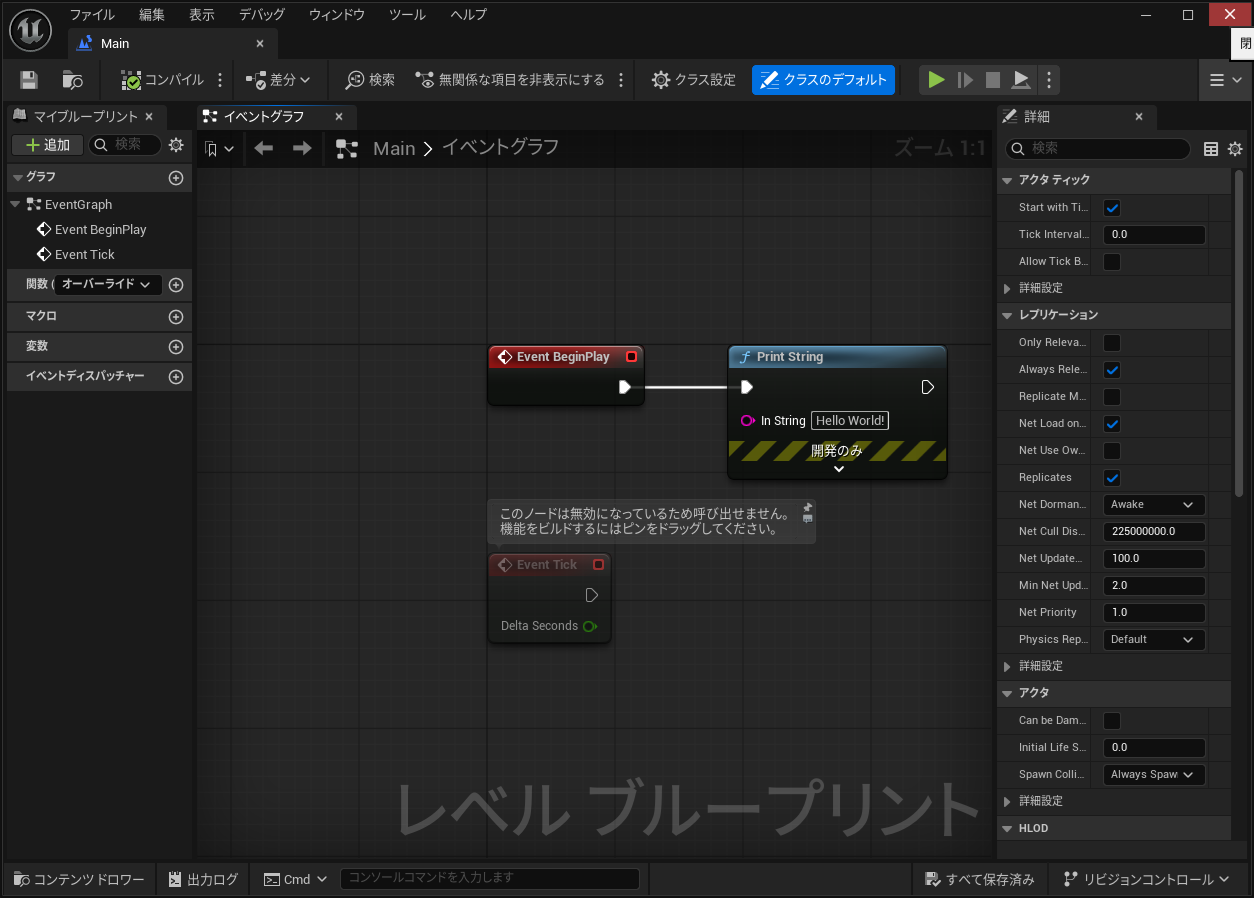Open the Debug (デバッグ) menu
The height and width of the screenshot is (898, 1254).
pyautogui.click(x=262, y=15)
